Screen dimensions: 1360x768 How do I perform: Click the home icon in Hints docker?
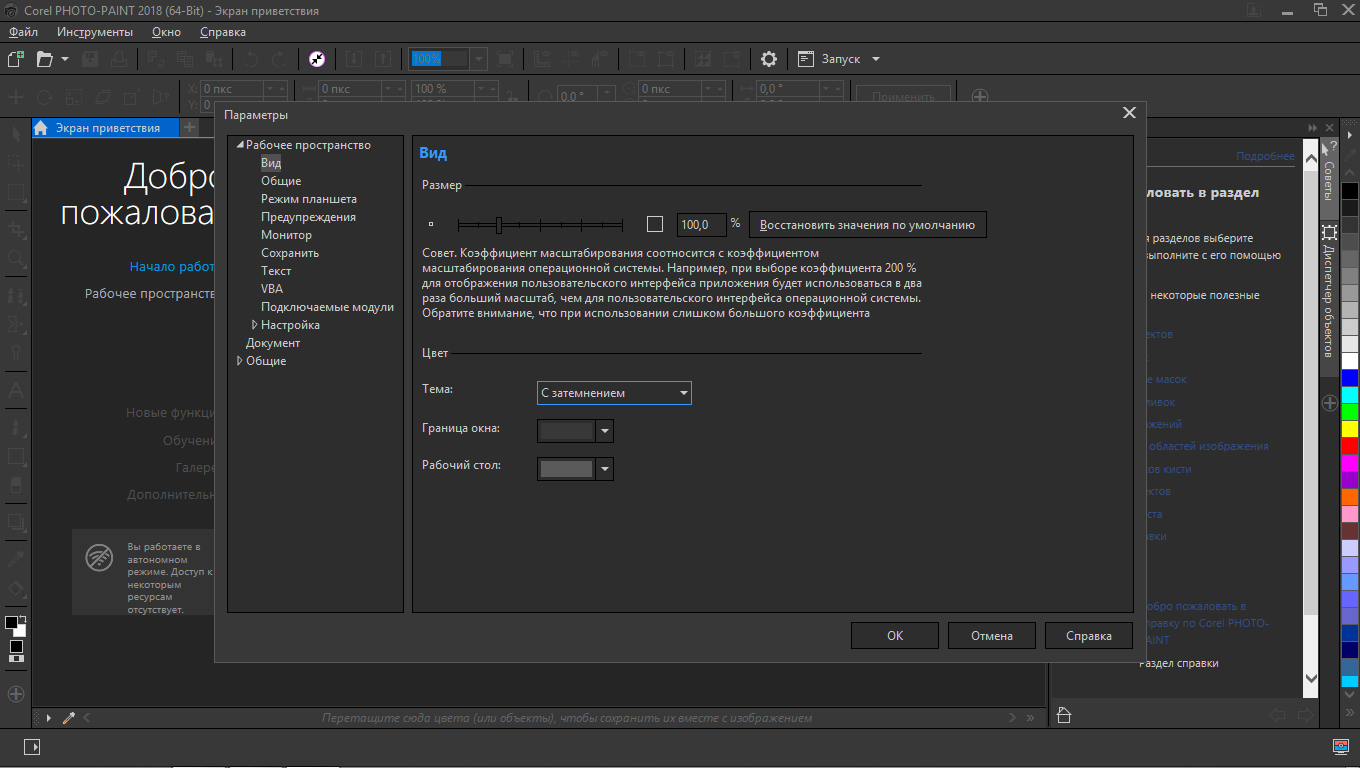tap(1064, 715)
